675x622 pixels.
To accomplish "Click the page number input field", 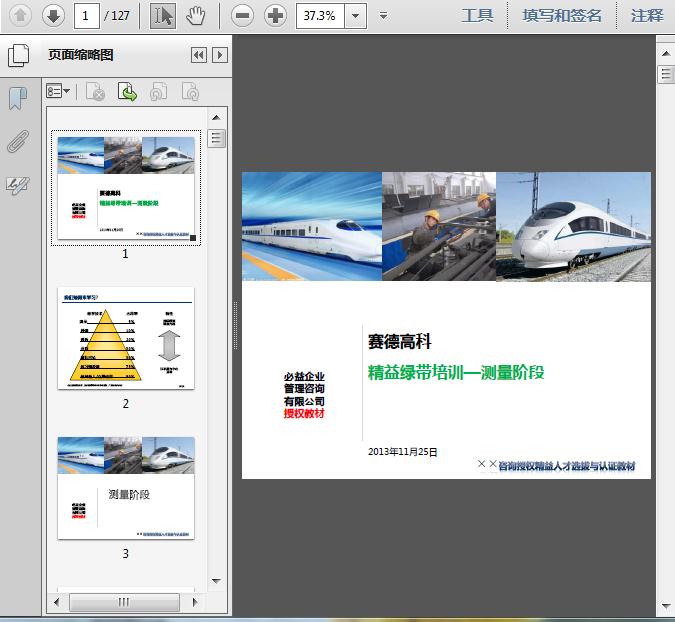I will (87, 16).
